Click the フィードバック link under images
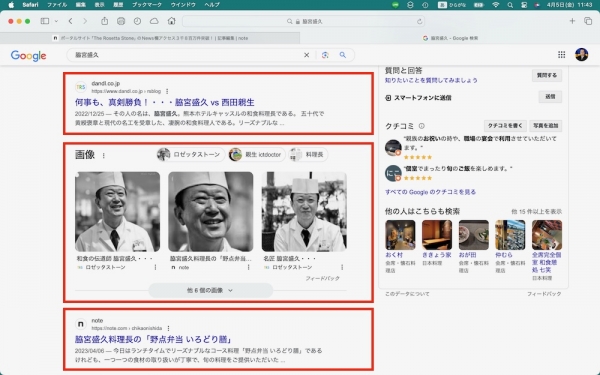Viewport: 600px width, 375px height. click(322, 278)
